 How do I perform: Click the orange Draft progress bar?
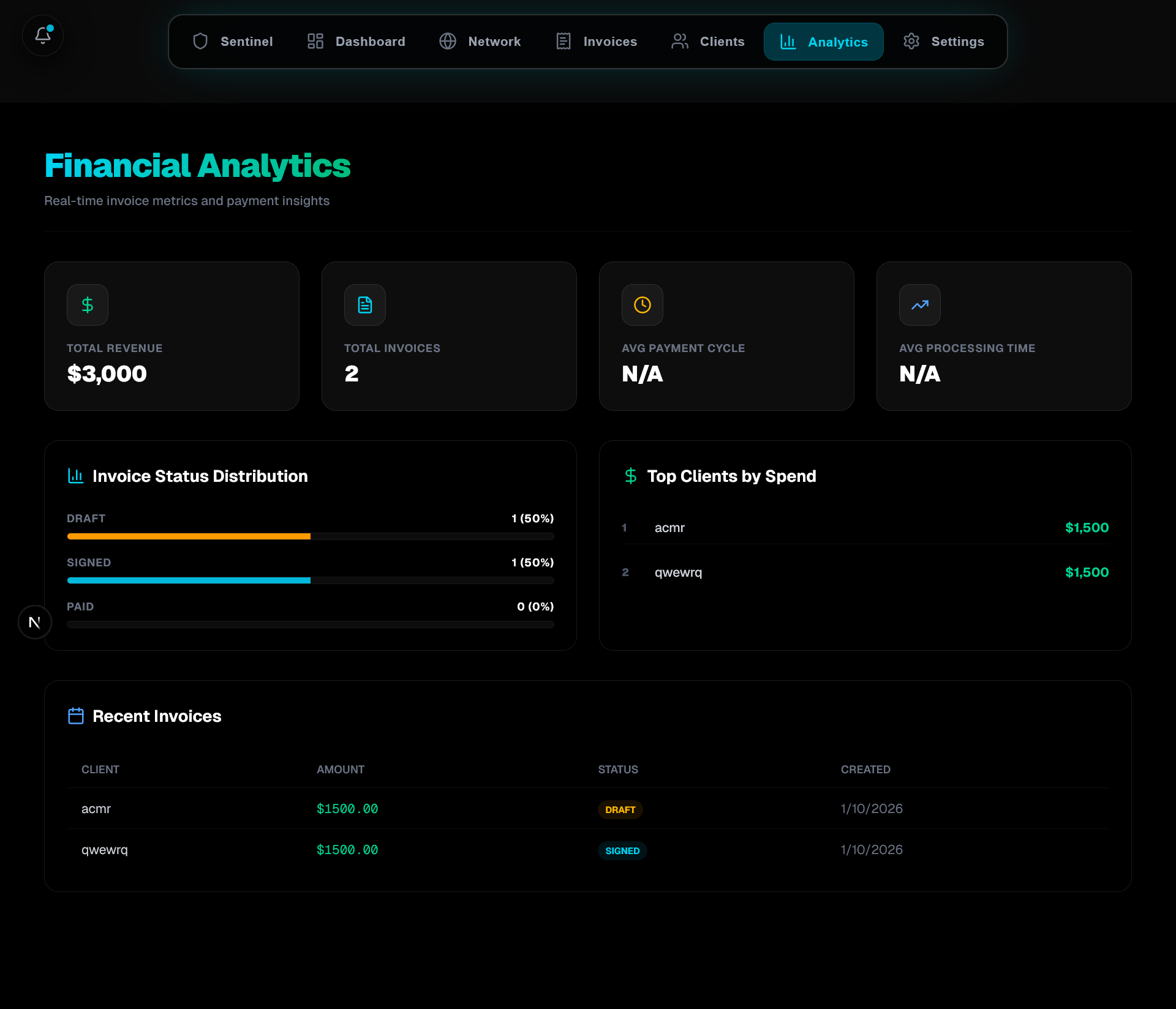(189, 536)
